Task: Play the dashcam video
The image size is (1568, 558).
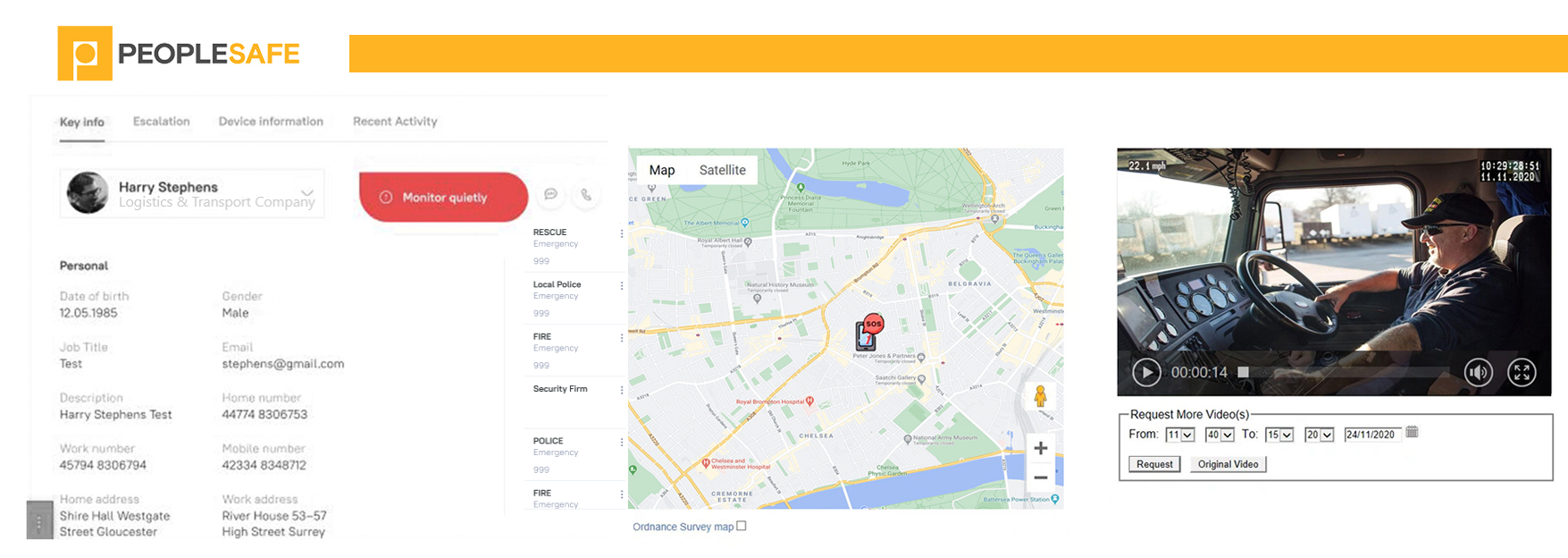Action: (1146, 372)
